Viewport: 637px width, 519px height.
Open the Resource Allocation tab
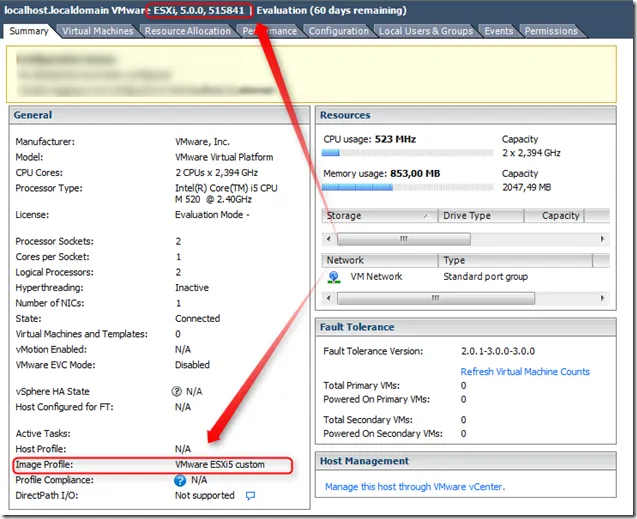187,31
